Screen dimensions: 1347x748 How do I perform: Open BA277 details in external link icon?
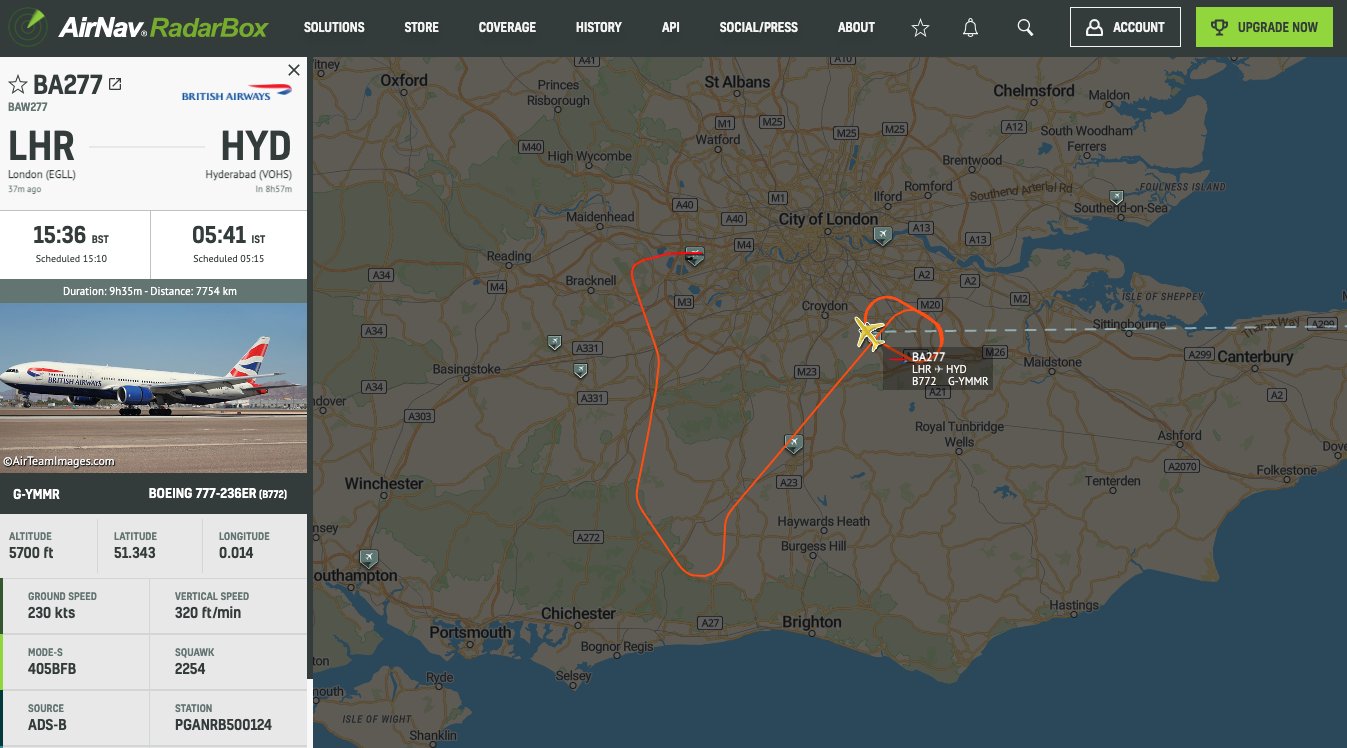pyautogui.click(x=115, y=84)
